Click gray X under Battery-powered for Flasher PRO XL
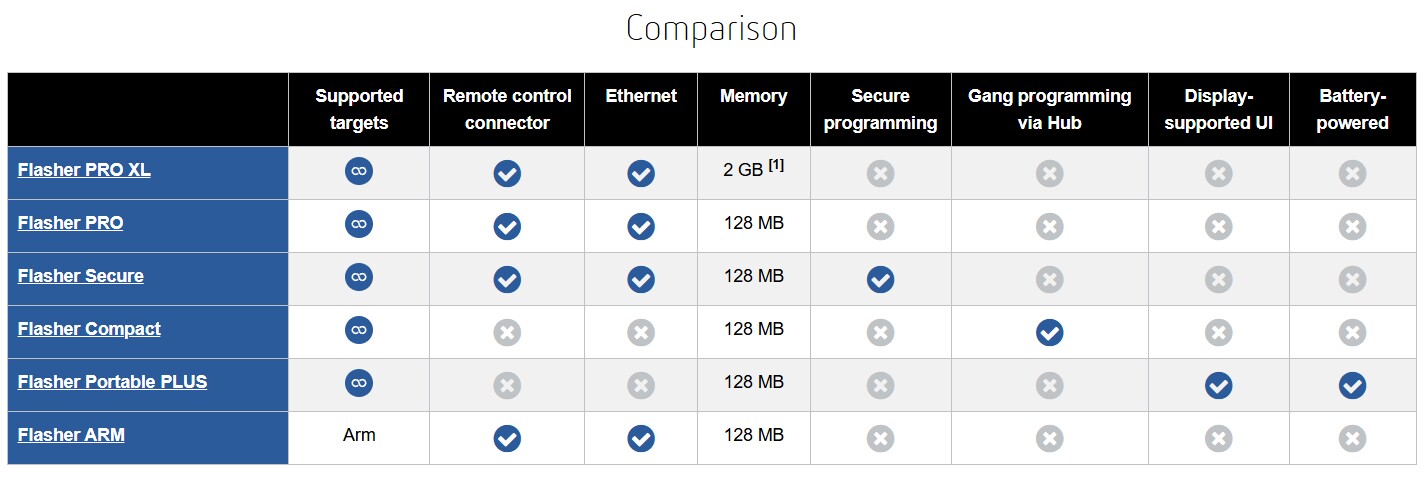The height and width of the screenshot is (477, 1426). pos(1352,173)
